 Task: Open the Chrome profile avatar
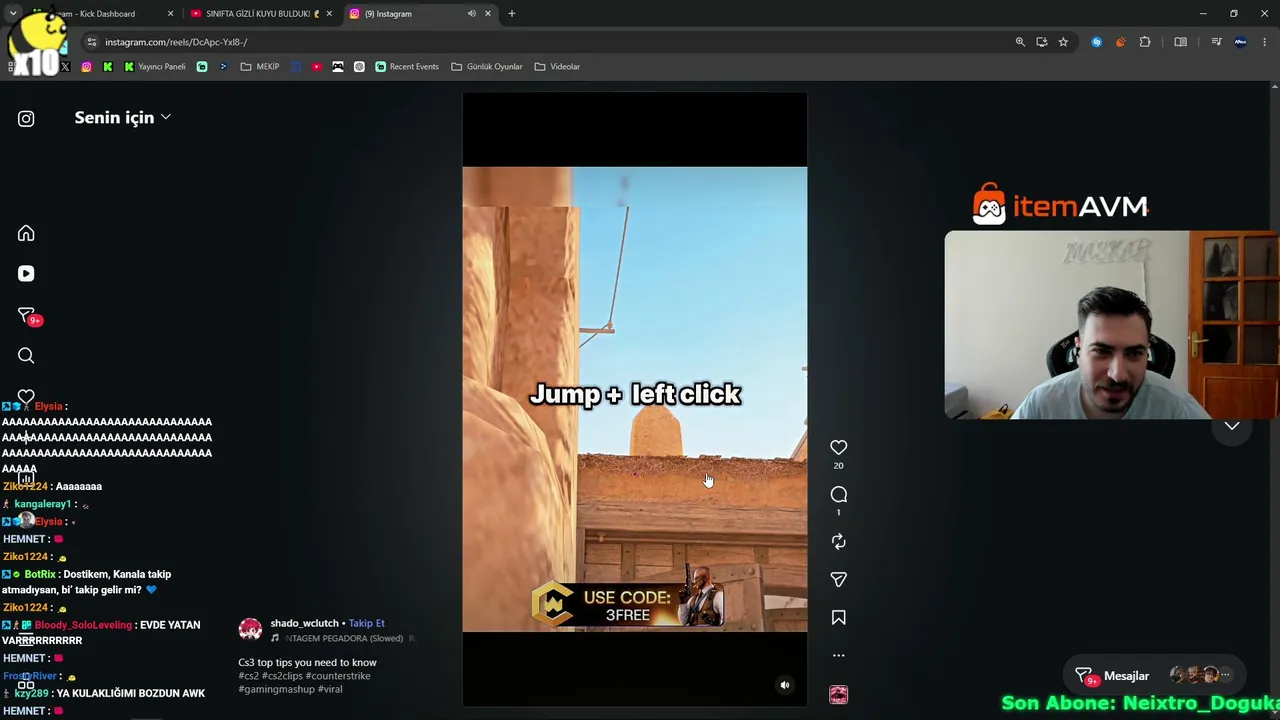point(1241,42)
